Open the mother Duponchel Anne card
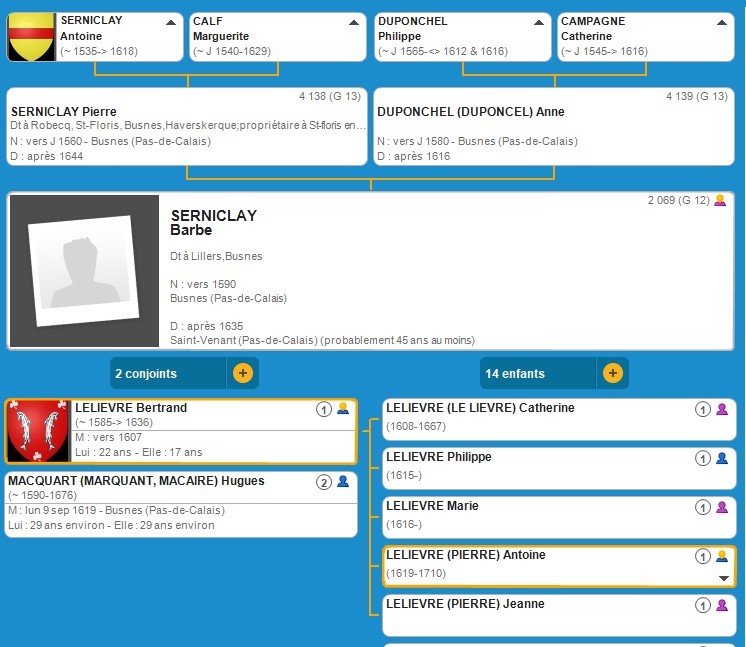 pos(555,127)
